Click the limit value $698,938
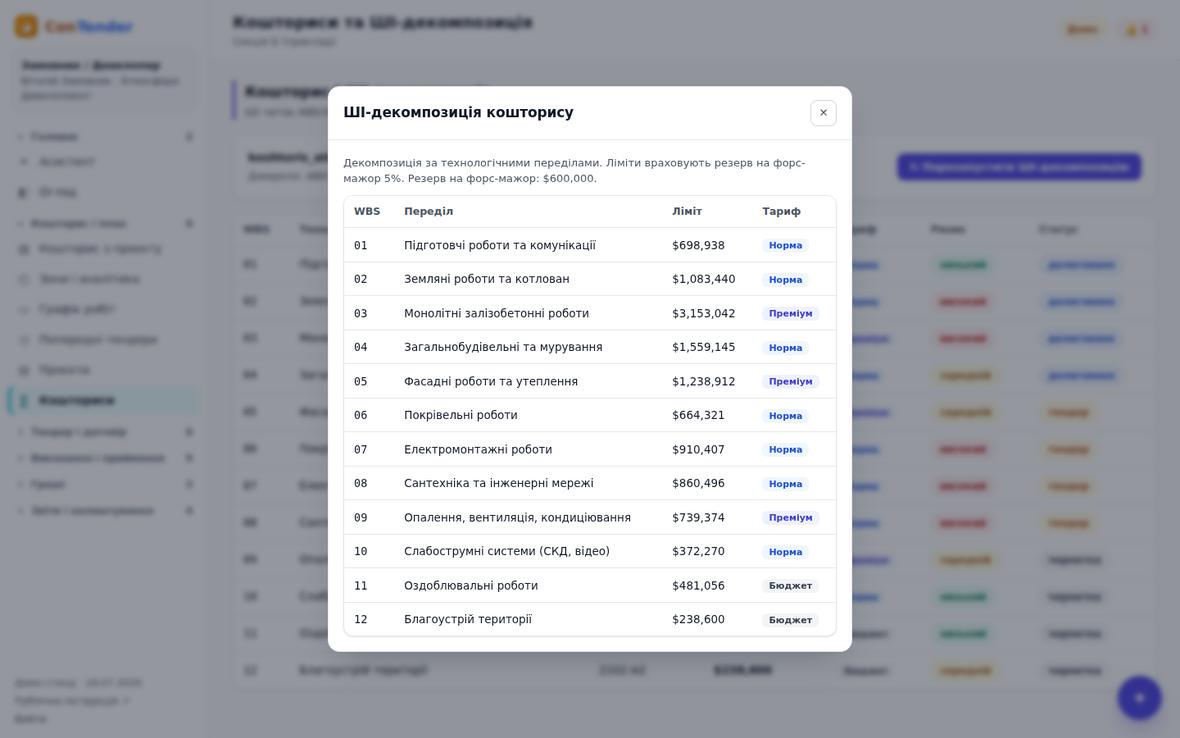Viewport: 1180px width, 738px height. coord(698,245)
